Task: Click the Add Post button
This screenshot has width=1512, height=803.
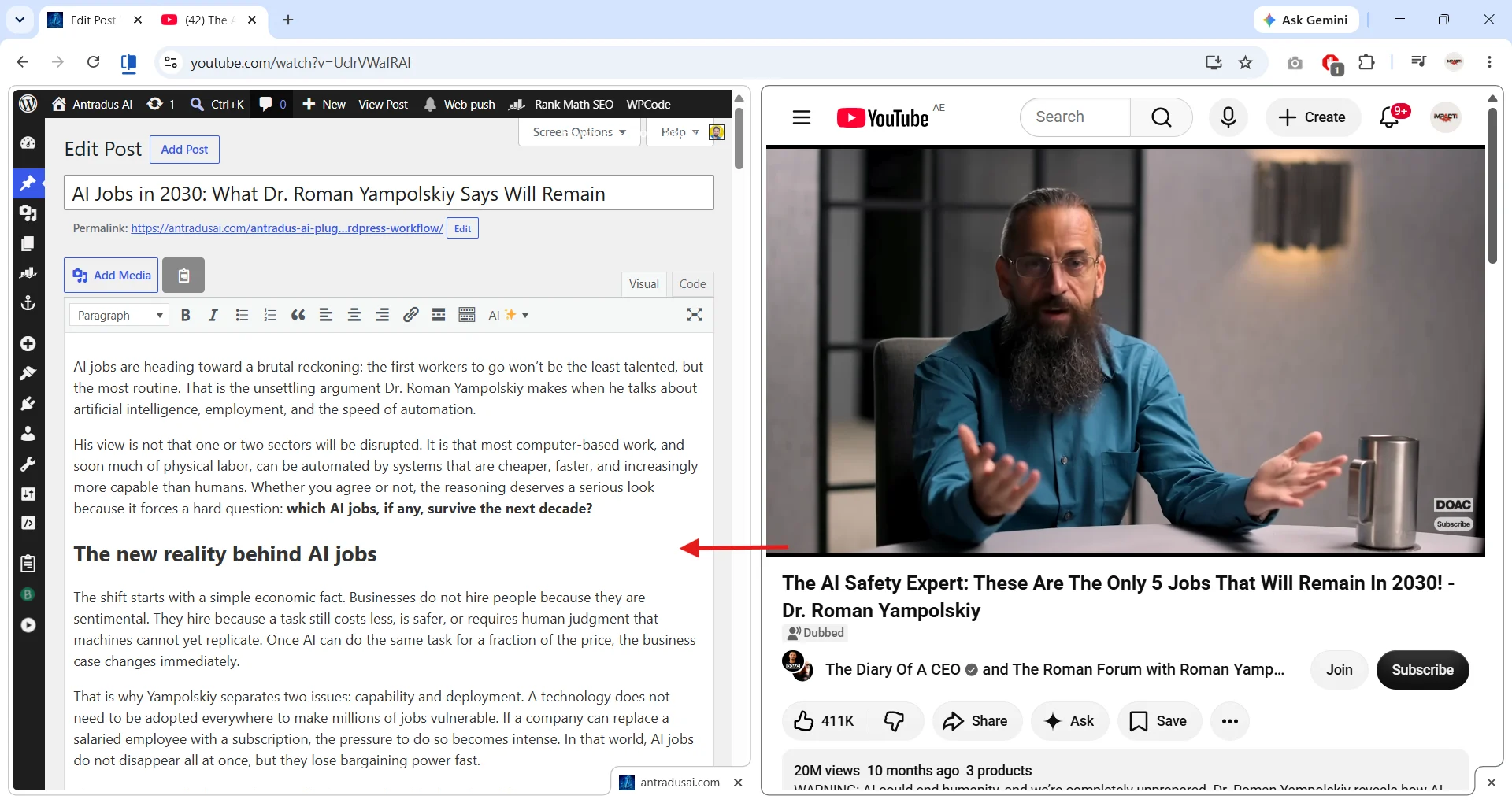Action: click(184, 150)
